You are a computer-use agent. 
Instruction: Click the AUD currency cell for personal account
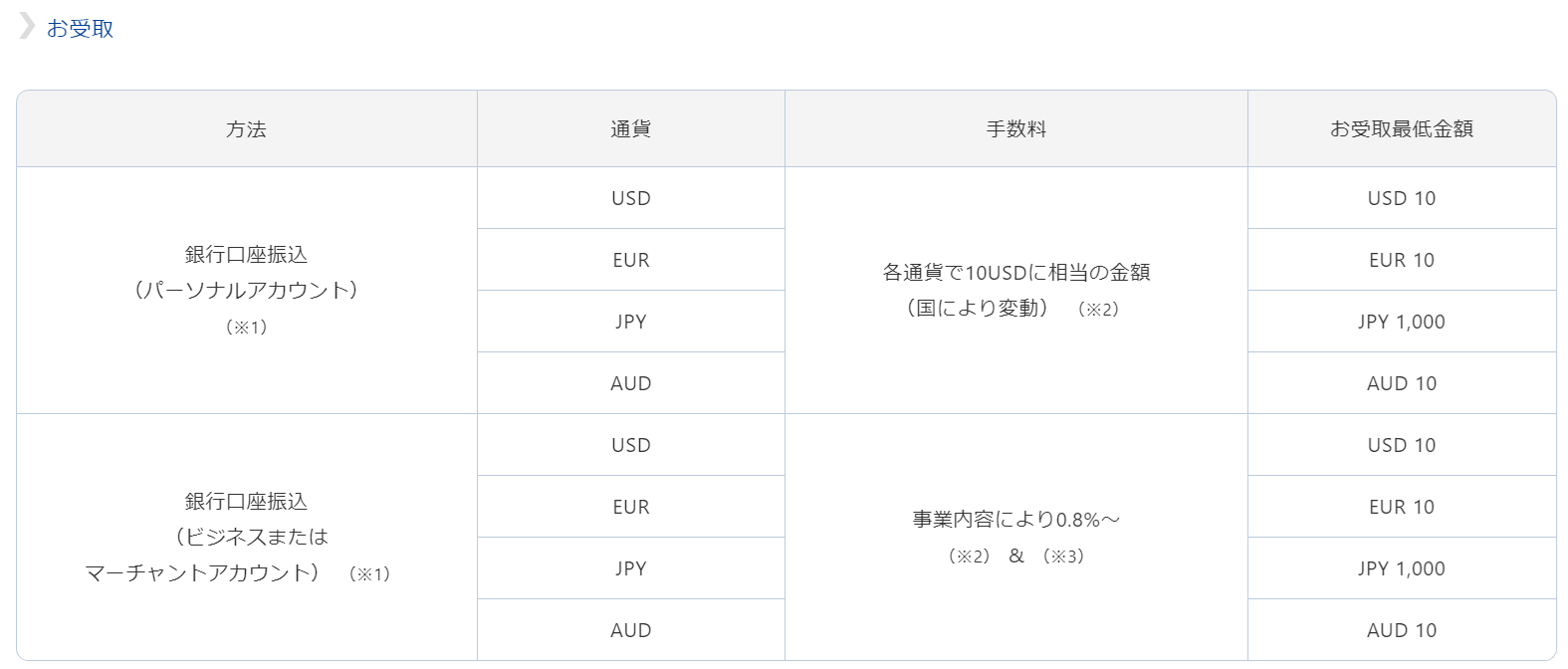coord(631,383)
